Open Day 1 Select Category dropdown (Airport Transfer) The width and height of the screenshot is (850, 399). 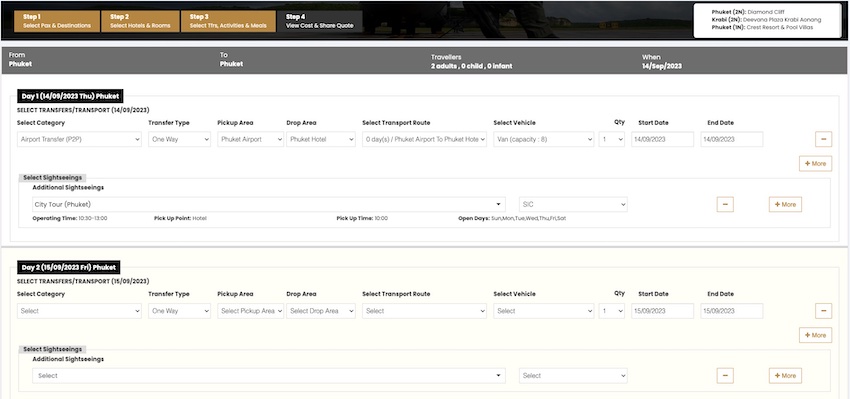(79, 139)
